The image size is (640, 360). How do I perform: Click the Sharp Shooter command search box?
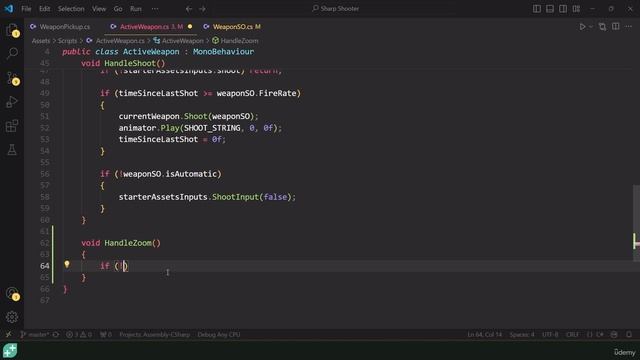(336, 9)
